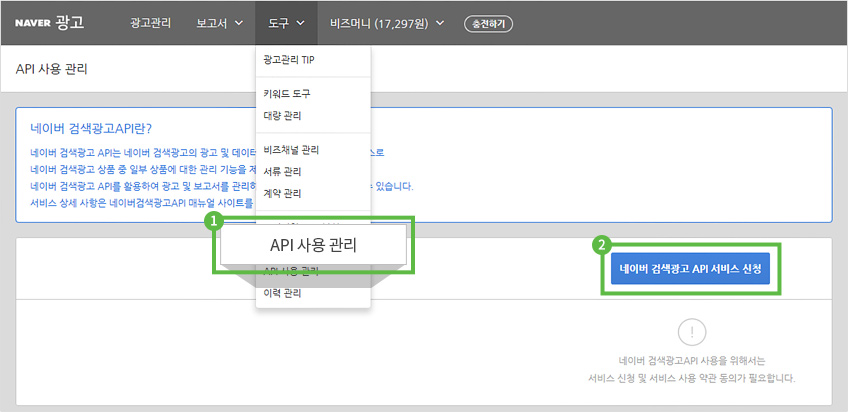Expand the 비즈머니 (17,297원) dropdown
Image resolution: width=848 pixels, height=412 pixels.
click(387, 23)
